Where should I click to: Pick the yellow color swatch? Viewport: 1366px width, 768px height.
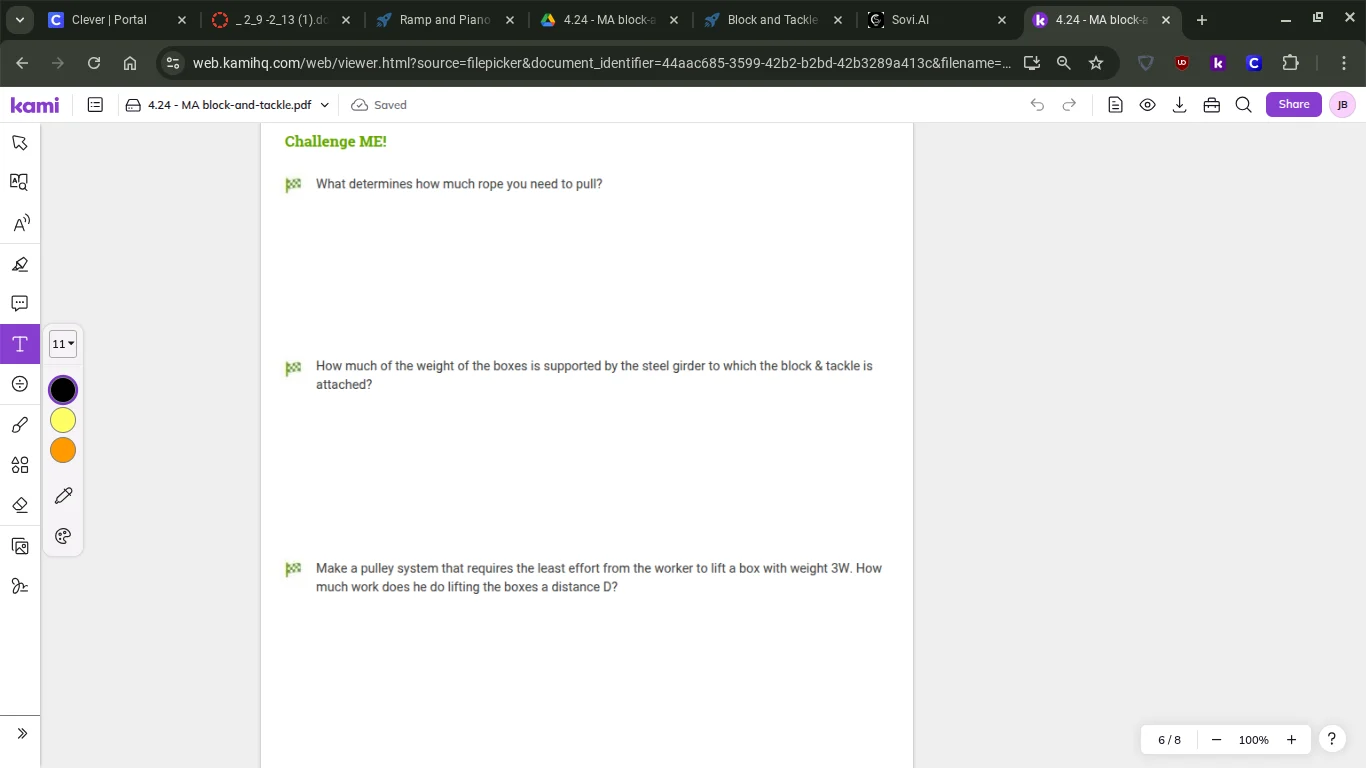pyautogui.click(x=63, y=420)
